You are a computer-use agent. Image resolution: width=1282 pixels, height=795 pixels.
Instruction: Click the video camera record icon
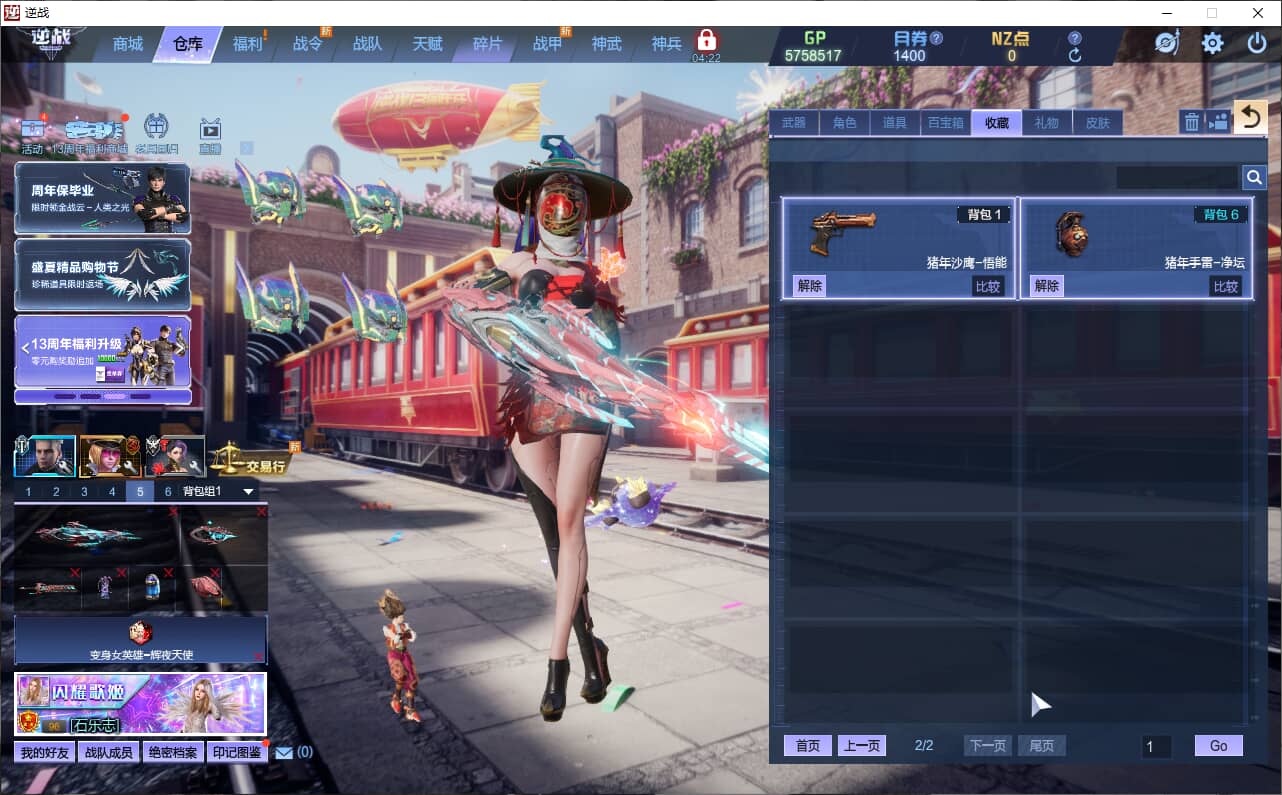(x=1218, y=122)
